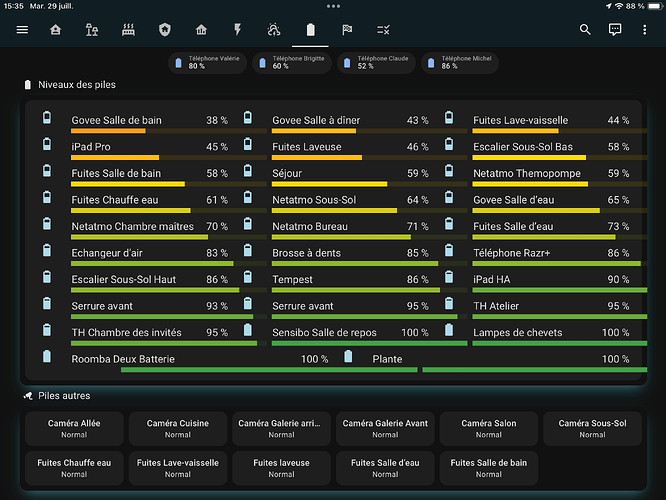Click the Netatmo Sous-Sol level bar
The image size is (666, 500).
point(369,210)
